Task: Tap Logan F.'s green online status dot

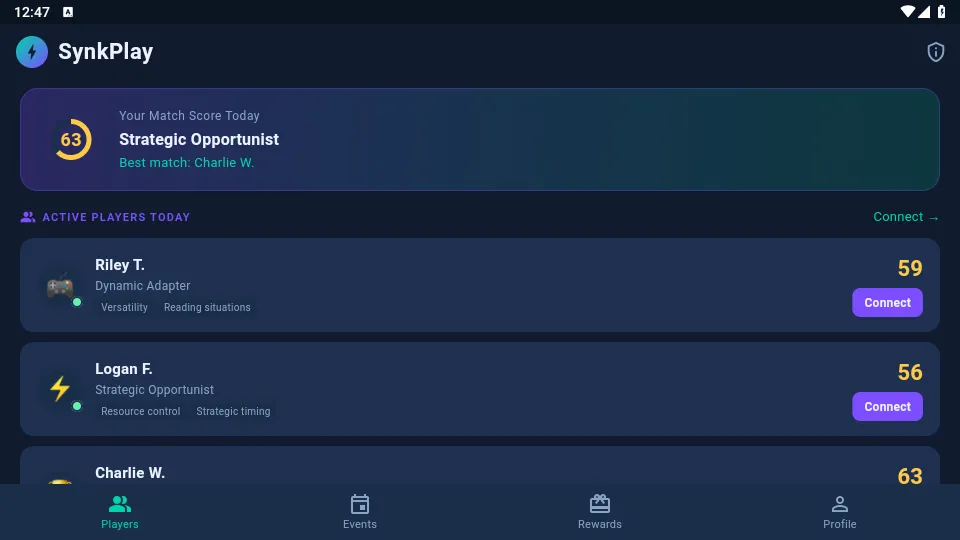Action: pyautogui.click(x=77, y=406)
